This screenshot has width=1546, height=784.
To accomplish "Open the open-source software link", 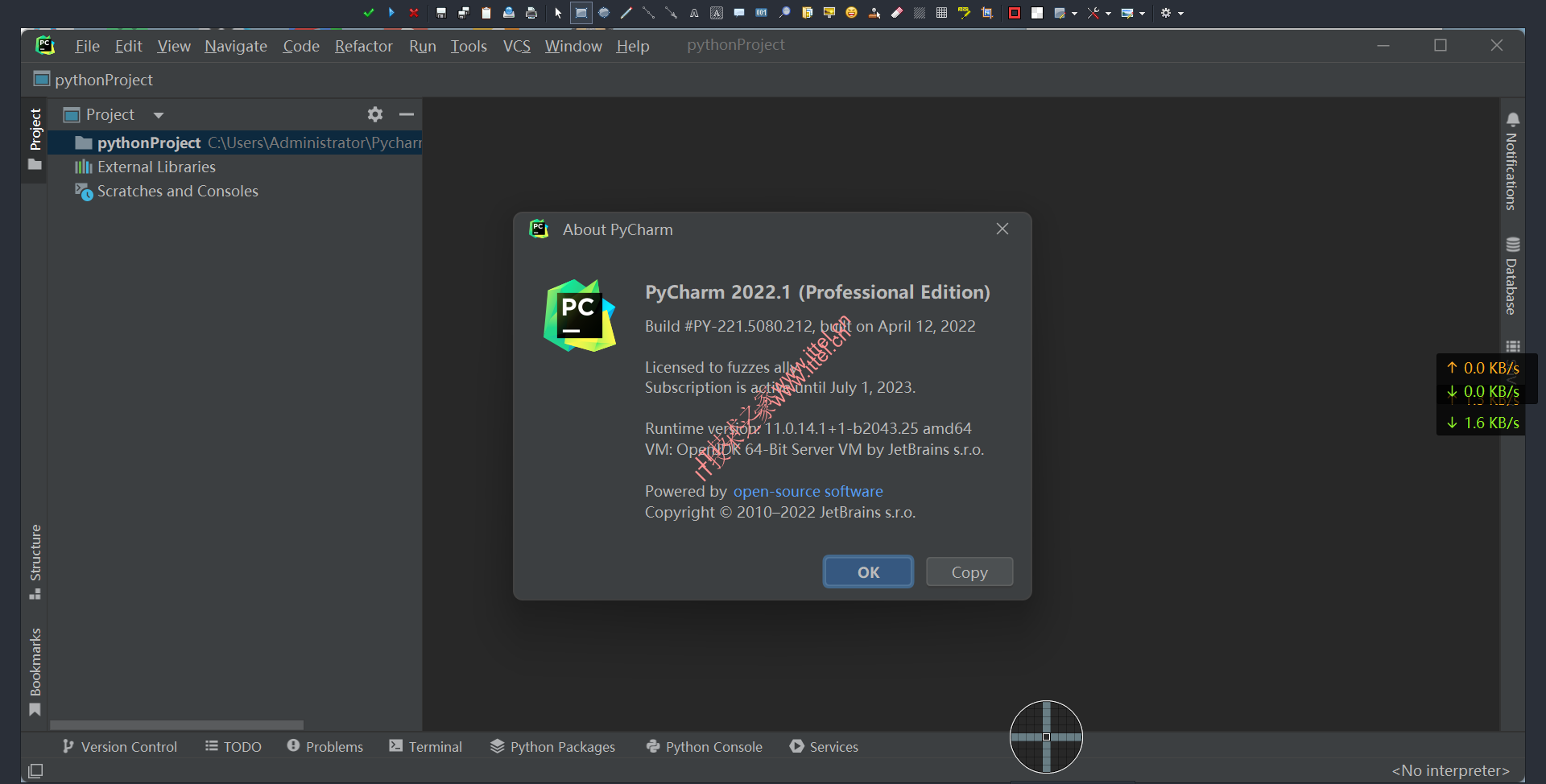I will pyautogui.click(x=808, y=491).
